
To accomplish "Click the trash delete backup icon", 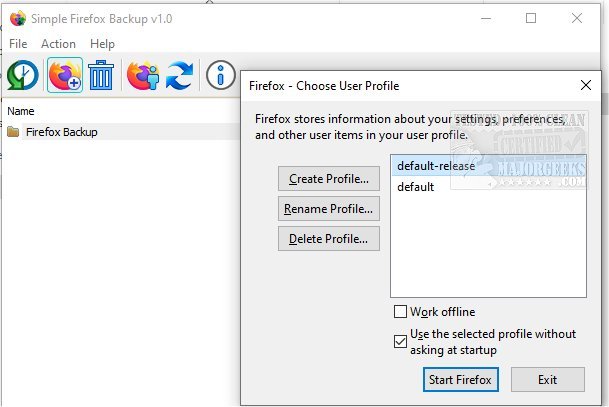I will pos(101,75).
